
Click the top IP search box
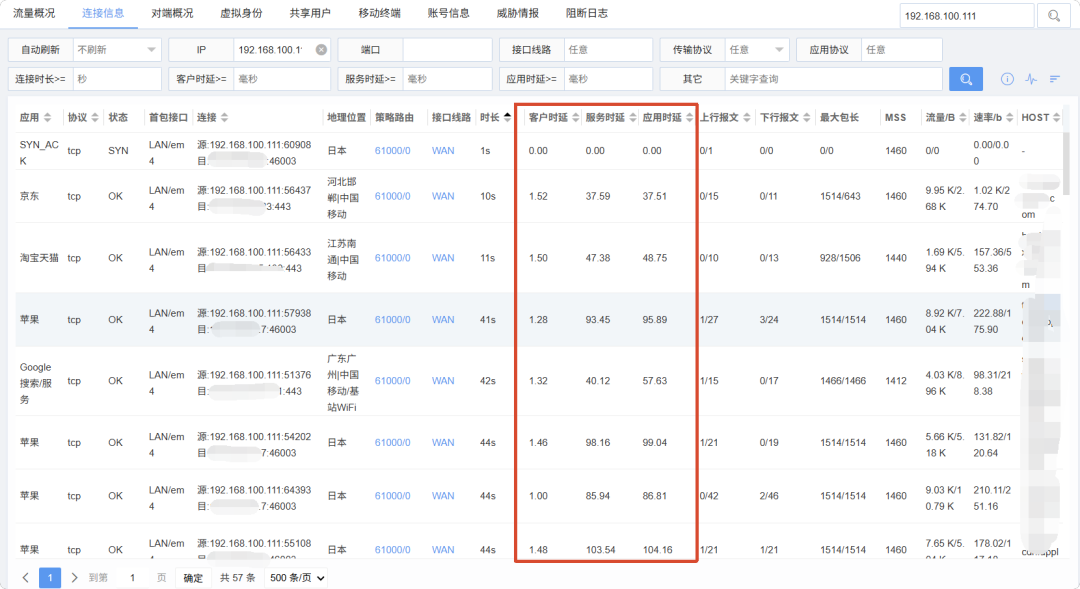[966, 16]
